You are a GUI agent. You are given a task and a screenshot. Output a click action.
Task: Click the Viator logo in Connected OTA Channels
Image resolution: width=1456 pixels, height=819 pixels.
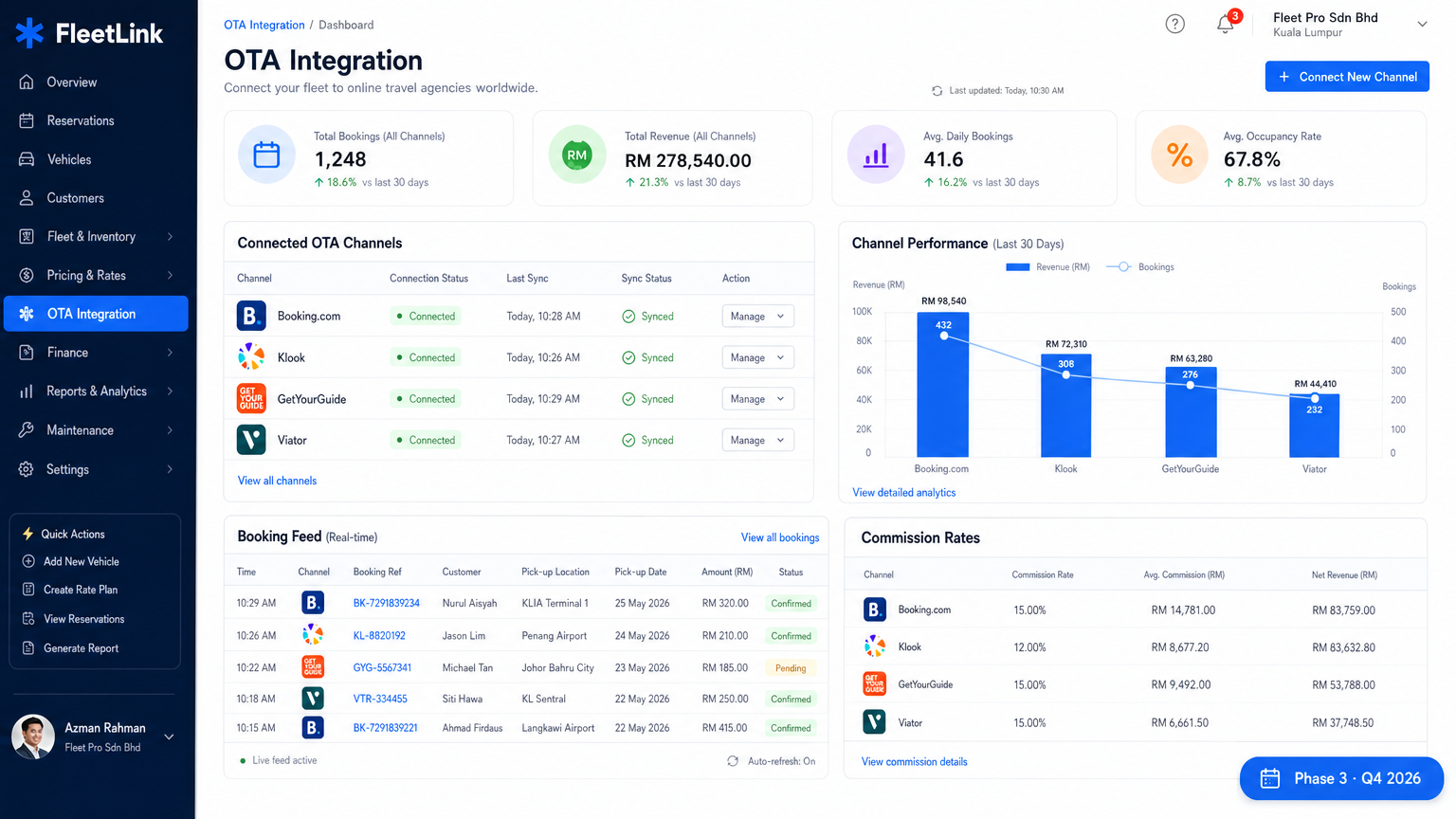[x=251, y=440]
